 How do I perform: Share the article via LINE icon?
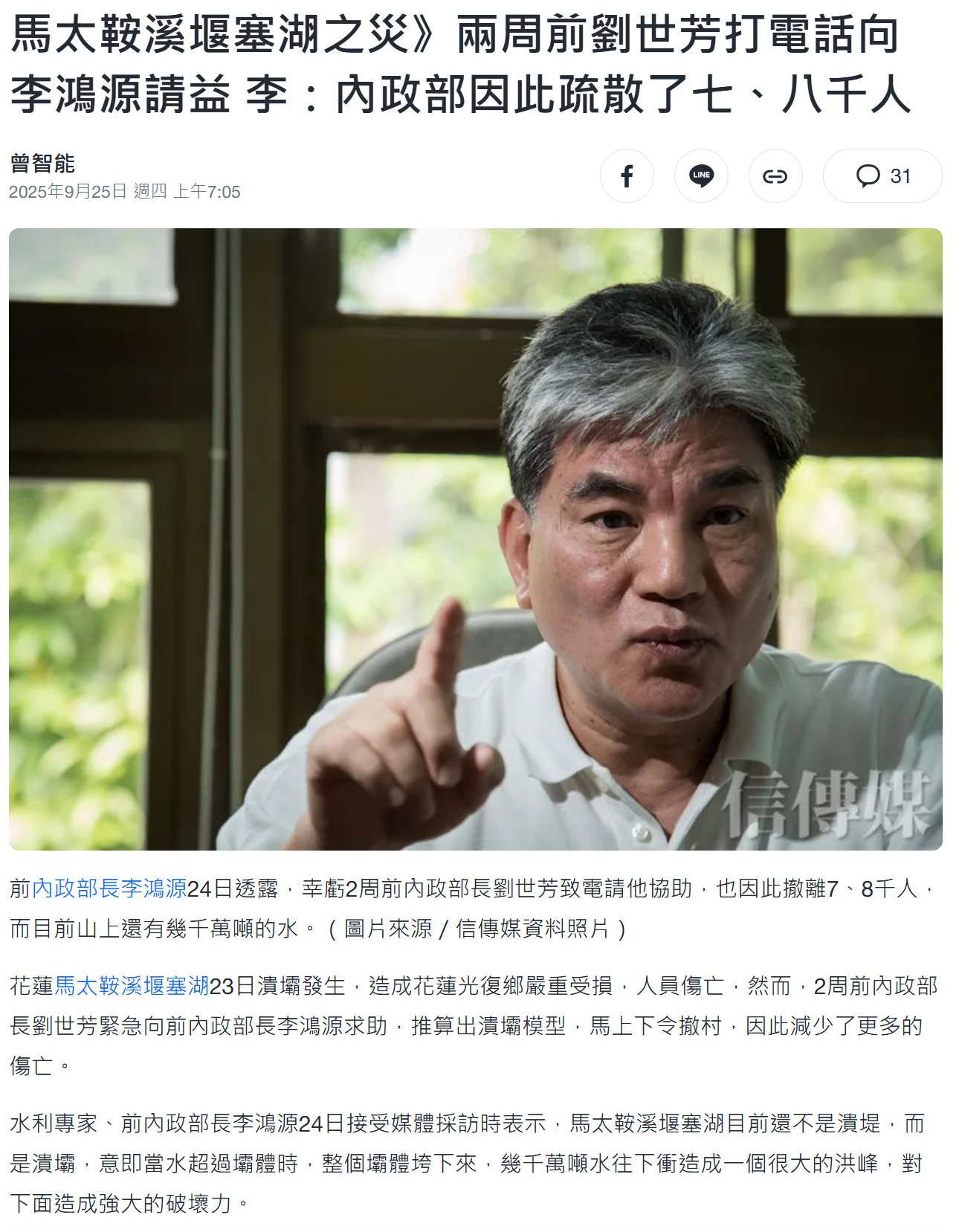tap(701, 176)
